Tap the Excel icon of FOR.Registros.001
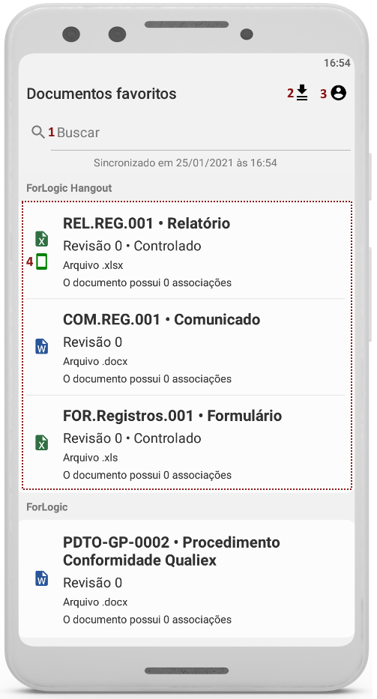The image size is (377, 699). 42,443
